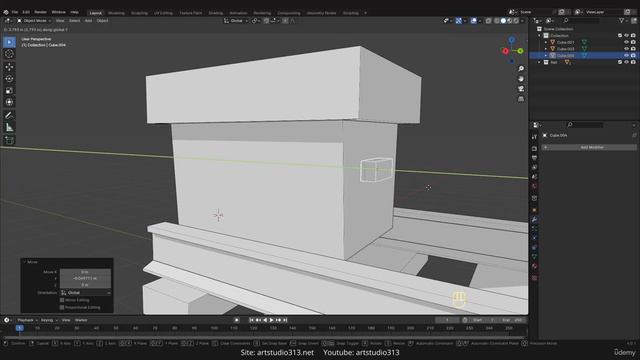
Task: Toggle X-ray display in viewport header
Action: (x=488, y=21)
